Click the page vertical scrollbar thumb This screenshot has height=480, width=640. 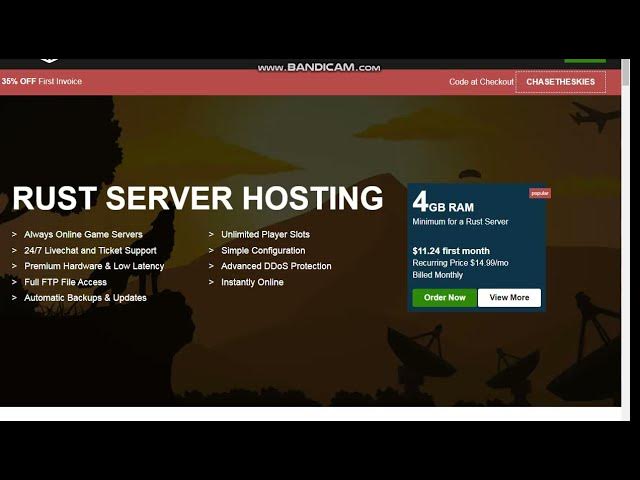626,72
